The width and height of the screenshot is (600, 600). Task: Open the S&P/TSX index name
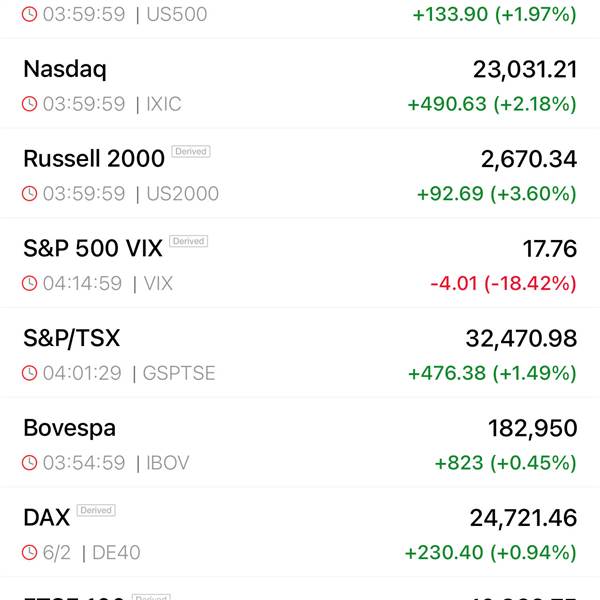point(71,338)
